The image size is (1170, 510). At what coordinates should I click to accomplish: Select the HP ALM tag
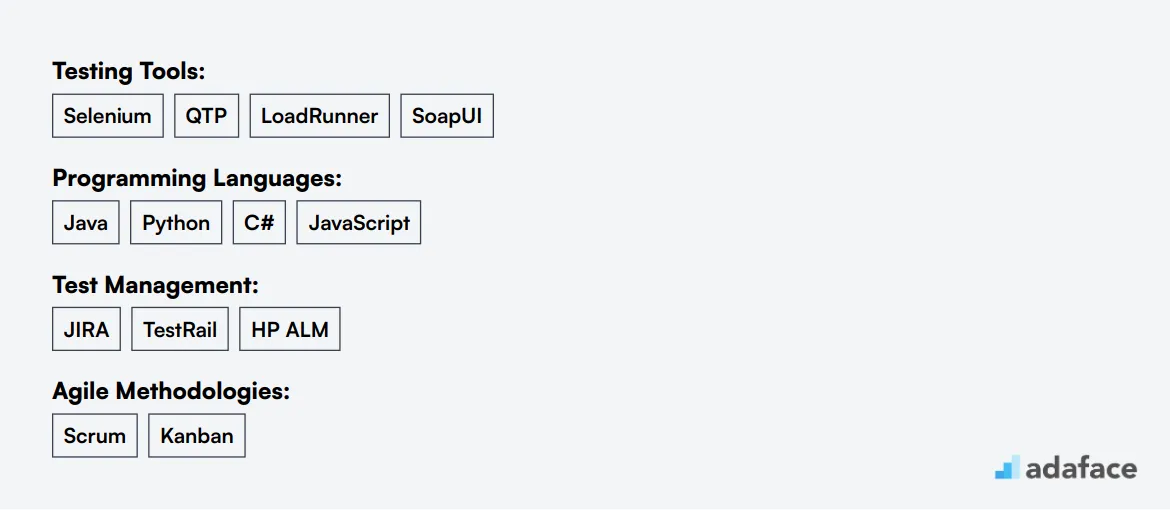[x=290, y=329]
